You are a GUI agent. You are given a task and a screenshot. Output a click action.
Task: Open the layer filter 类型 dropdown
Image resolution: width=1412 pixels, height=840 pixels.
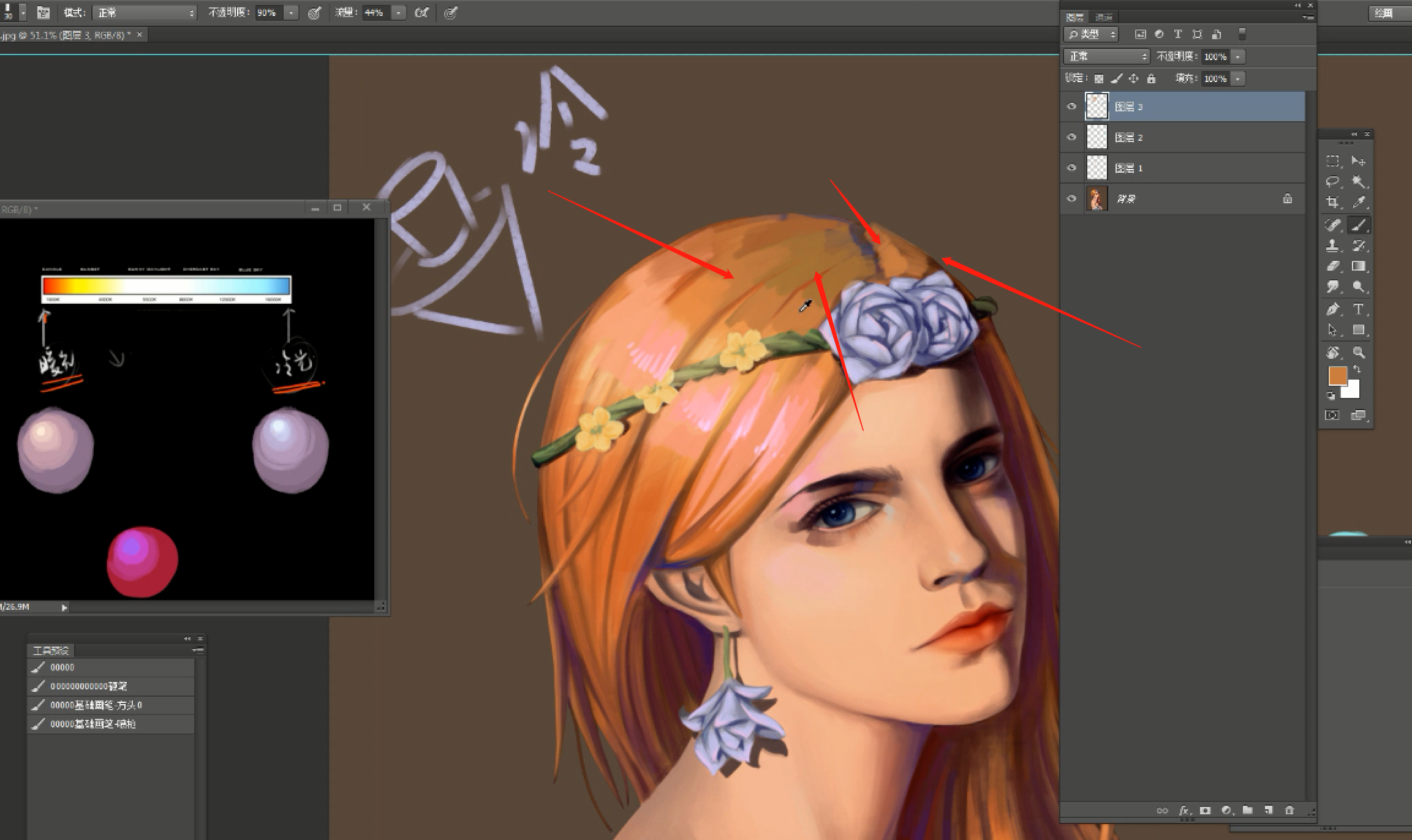(1091, 34)
